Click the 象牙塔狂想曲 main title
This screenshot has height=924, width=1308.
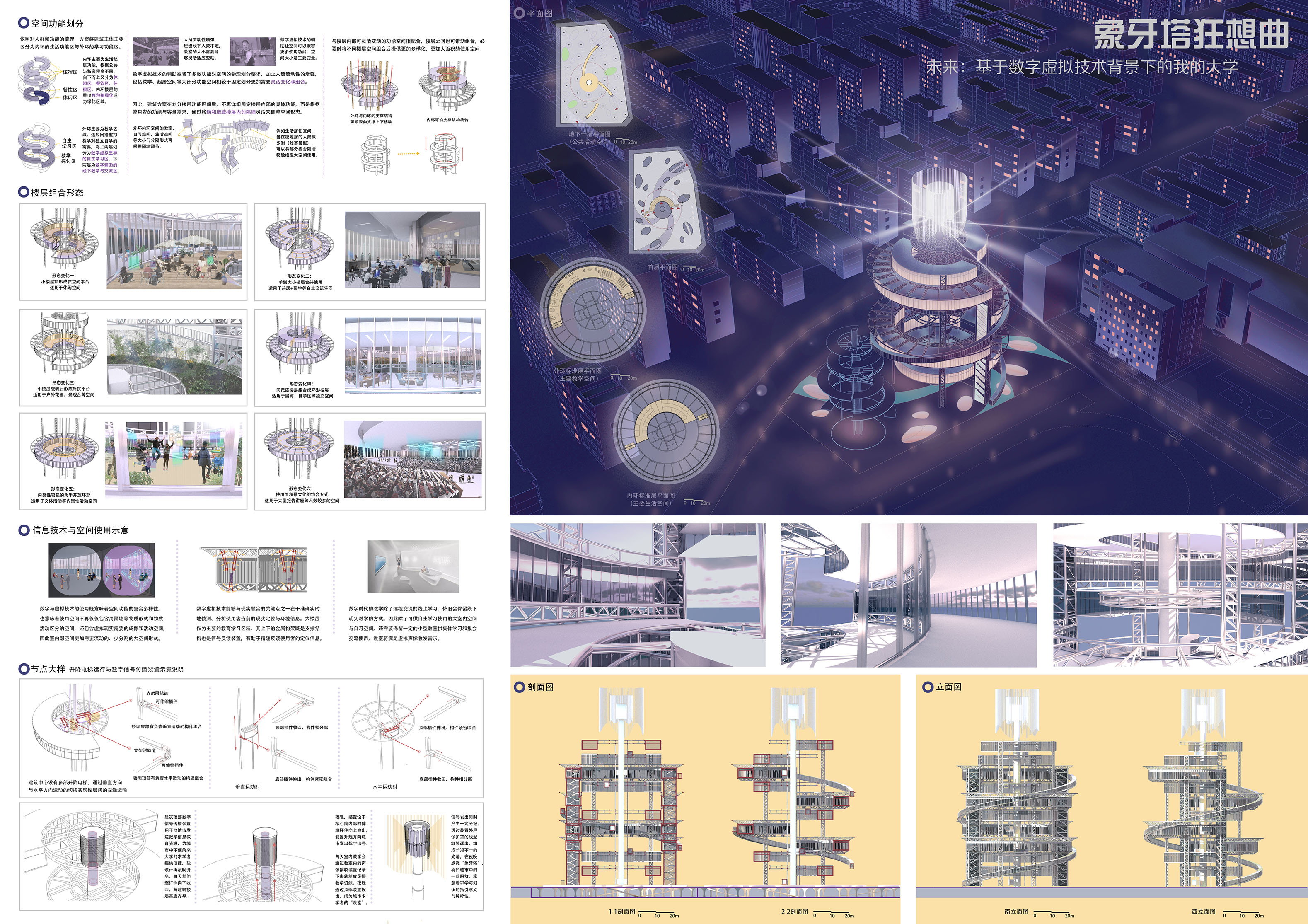(x=1191, y=34)
